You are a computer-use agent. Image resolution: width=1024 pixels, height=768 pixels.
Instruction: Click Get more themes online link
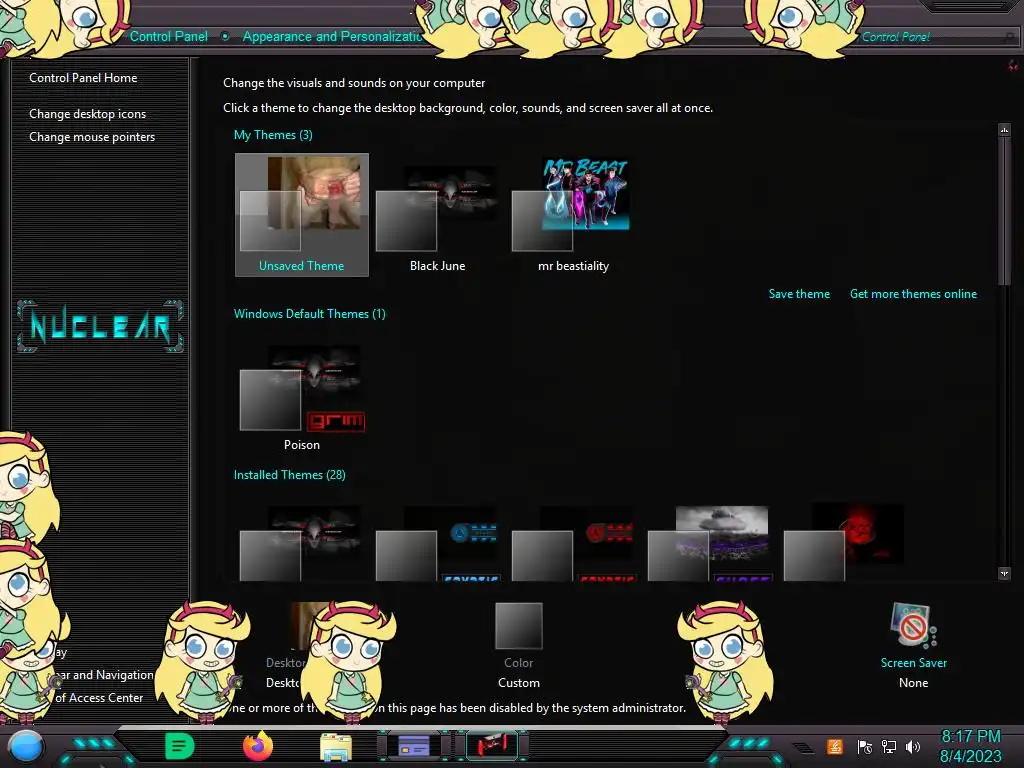pyautogui.click(x=913, y=294)
